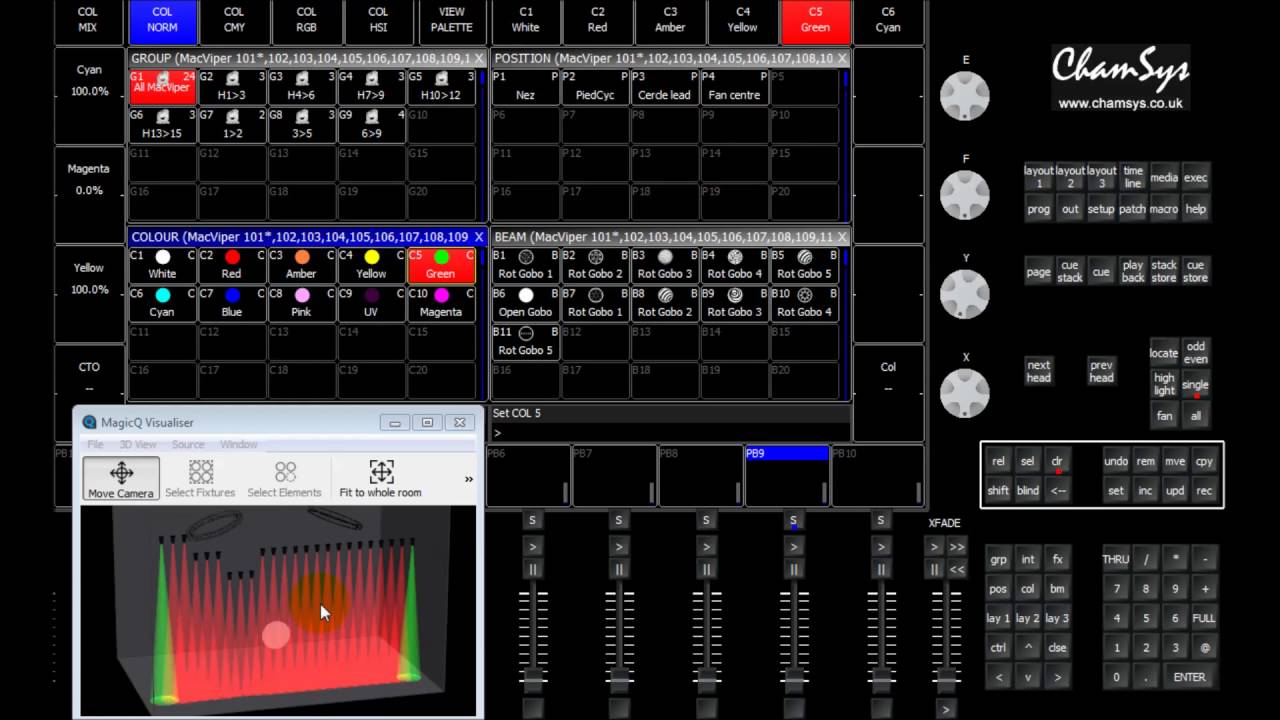Toggle the single button

[x=1195, y=385]
